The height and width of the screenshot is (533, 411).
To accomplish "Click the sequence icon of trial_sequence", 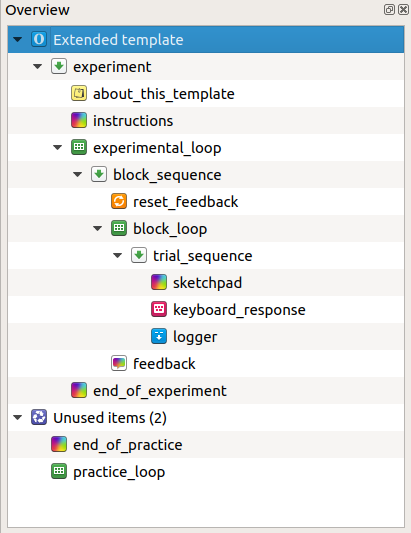I will (139, 255).
